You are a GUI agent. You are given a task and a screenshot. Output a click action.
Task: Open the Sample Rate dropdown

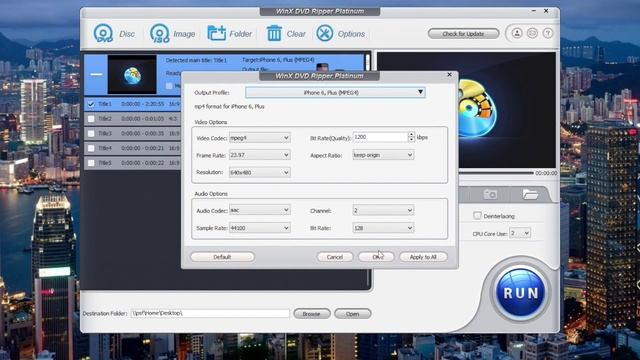tap(260, 228)
